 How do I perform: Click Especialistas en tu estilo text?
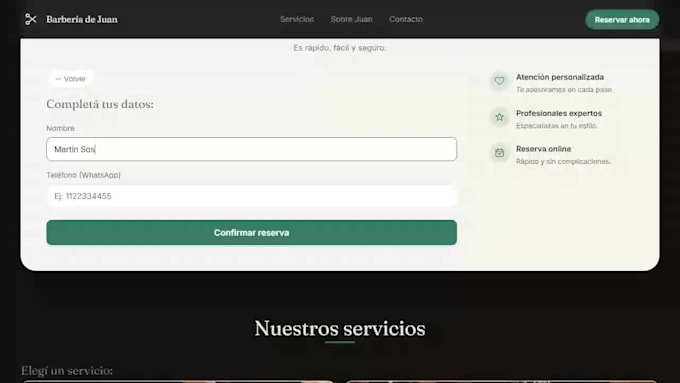coord(556,126)
